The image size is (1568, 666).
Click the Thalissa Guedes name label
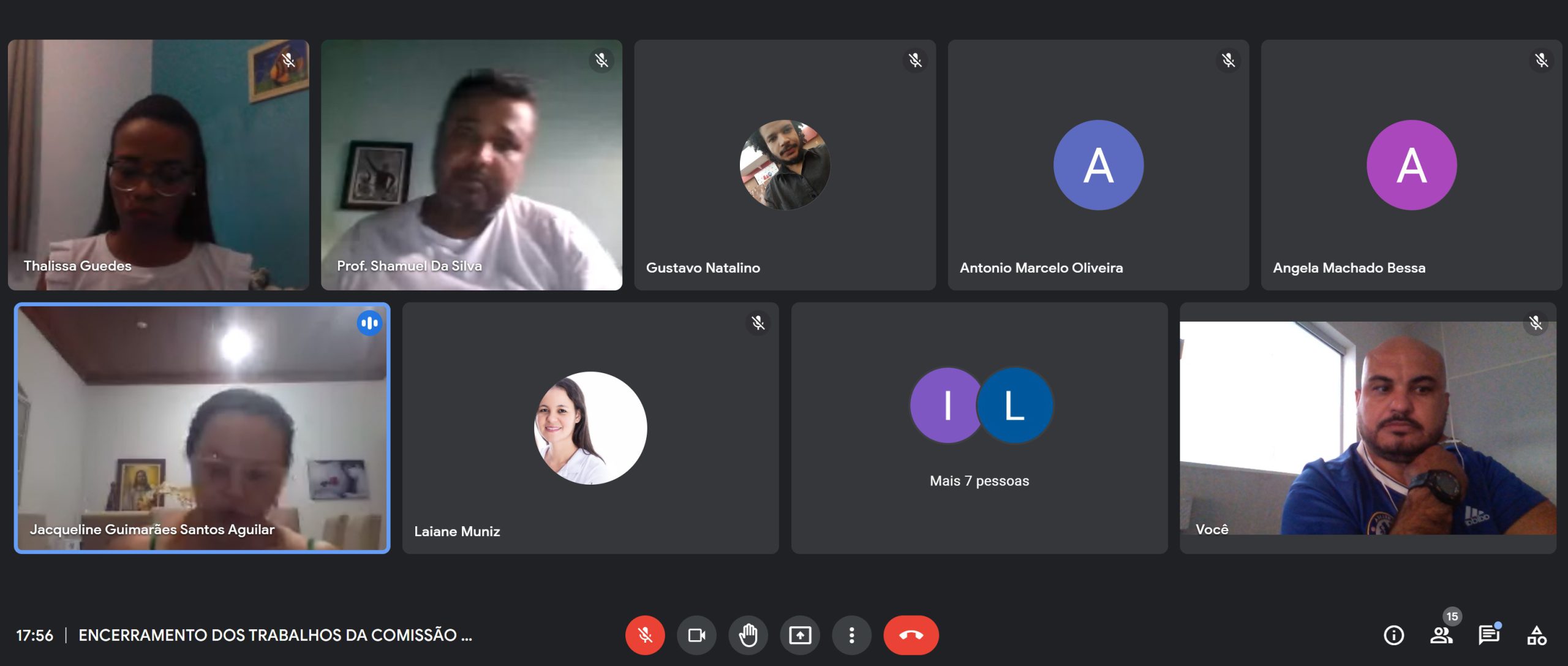[x=78, y=266]
